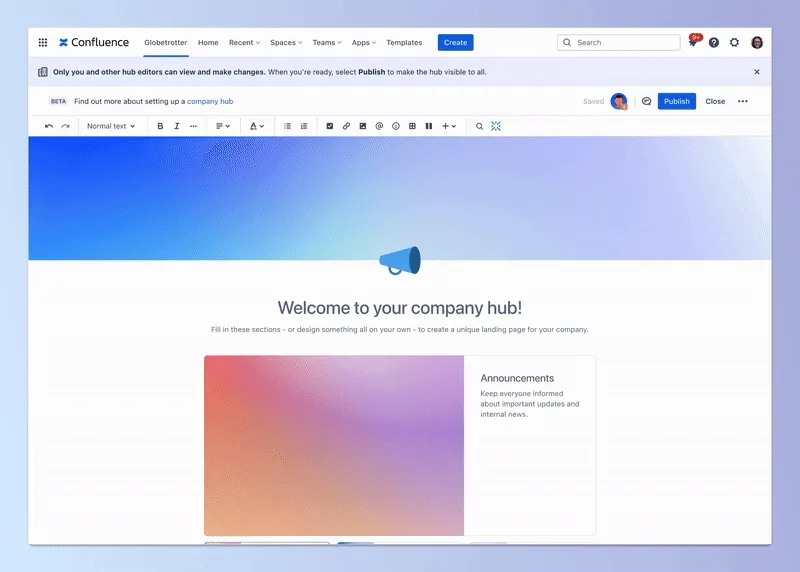Insert a table
The height and width of the screenshot is (572, 800).
pos(412,126)
